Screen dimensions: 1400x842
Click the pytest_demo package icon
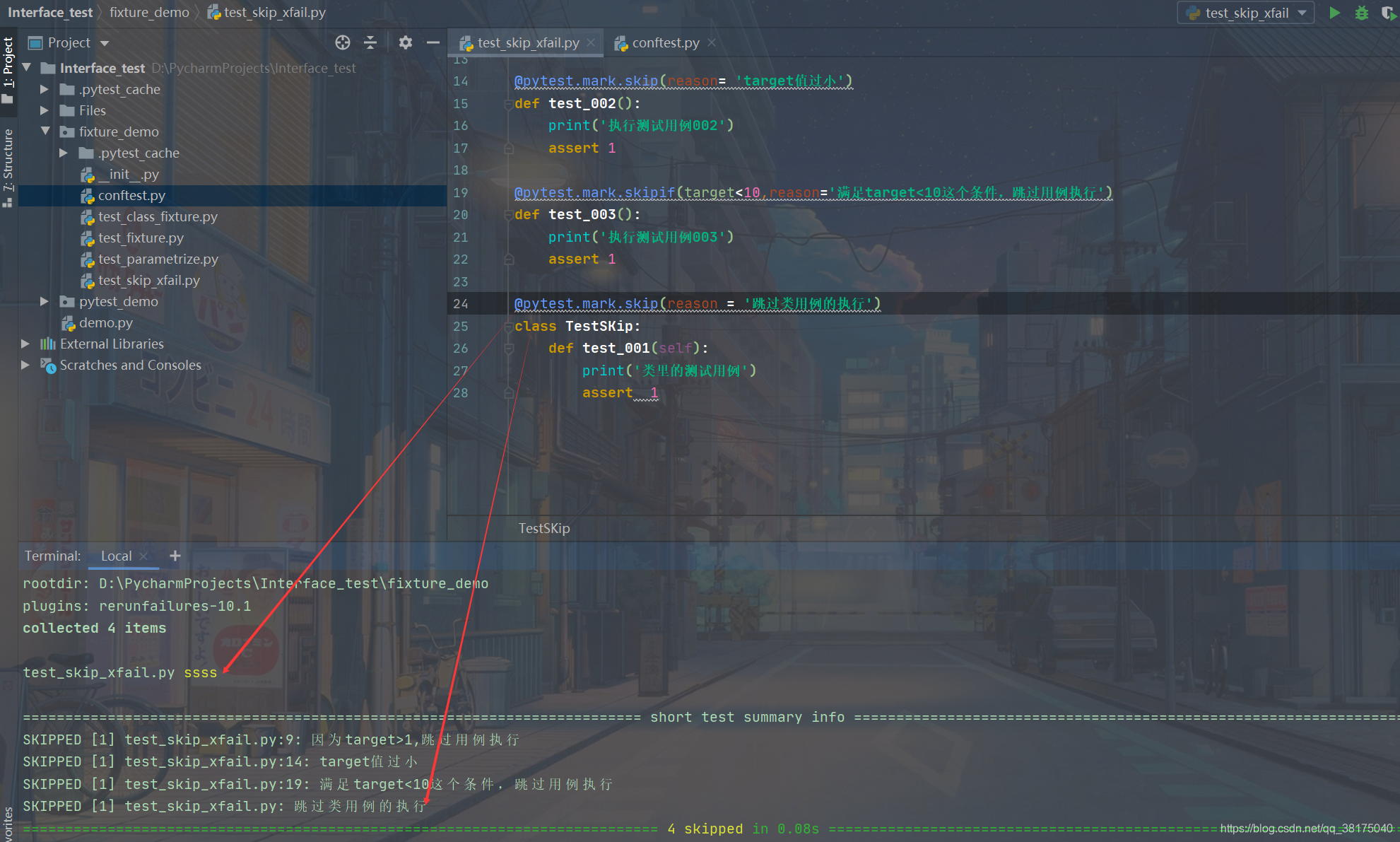(x=67, y=301)
